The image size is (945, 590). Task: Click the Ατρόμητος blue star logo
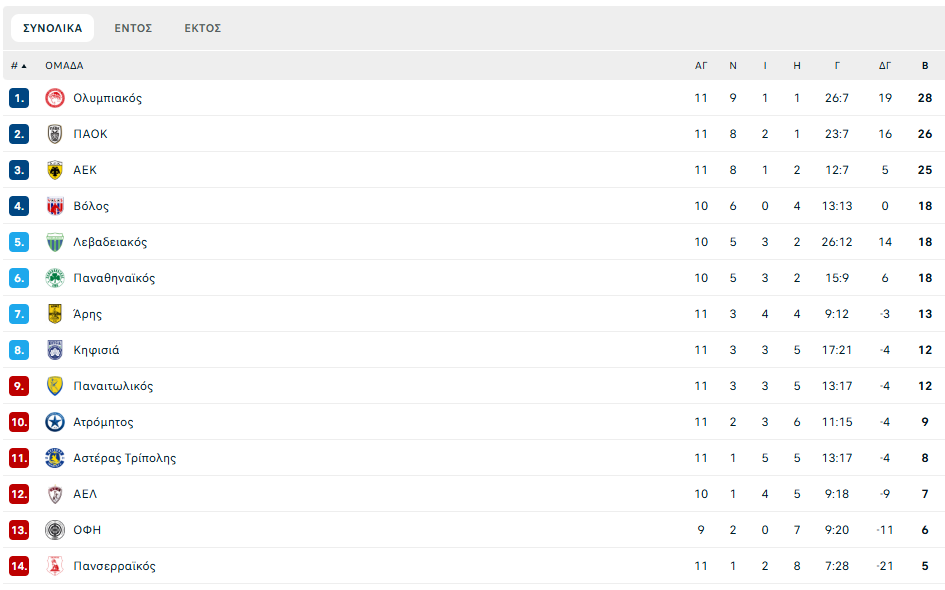[x=55, y=422]
